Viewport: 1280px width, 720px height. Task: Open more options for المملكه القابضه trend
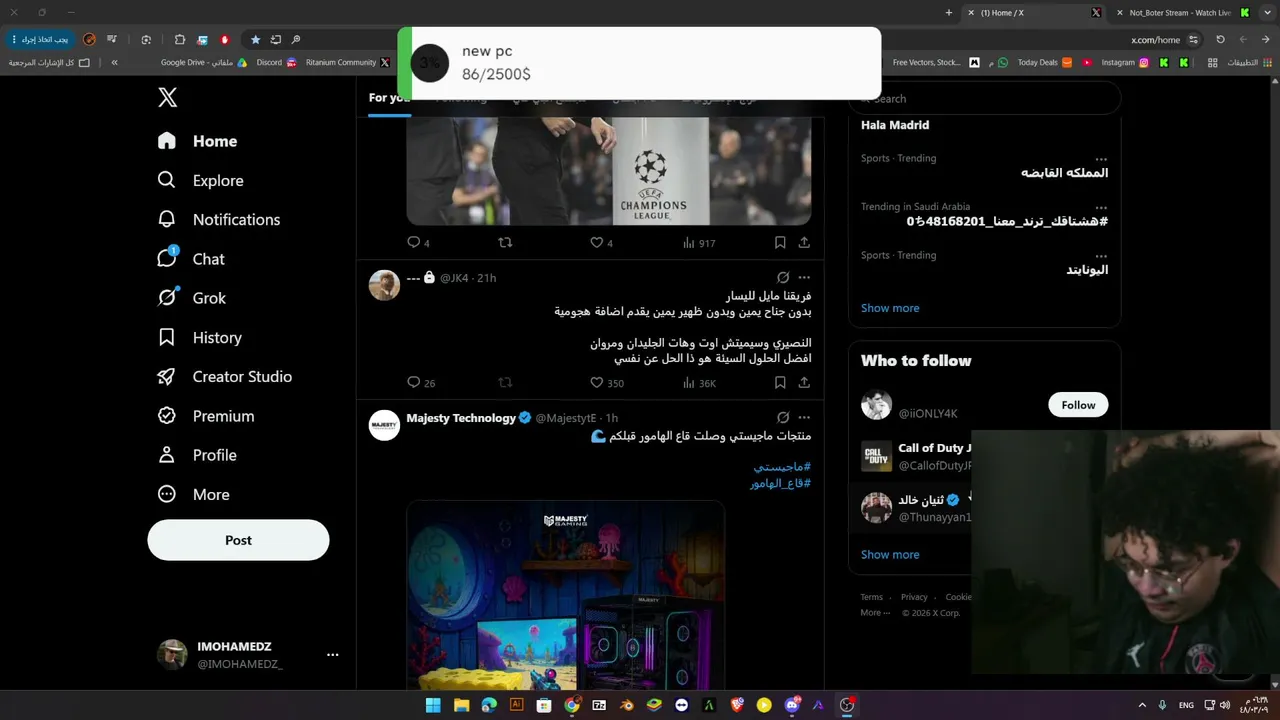(x=1101, y=159)
